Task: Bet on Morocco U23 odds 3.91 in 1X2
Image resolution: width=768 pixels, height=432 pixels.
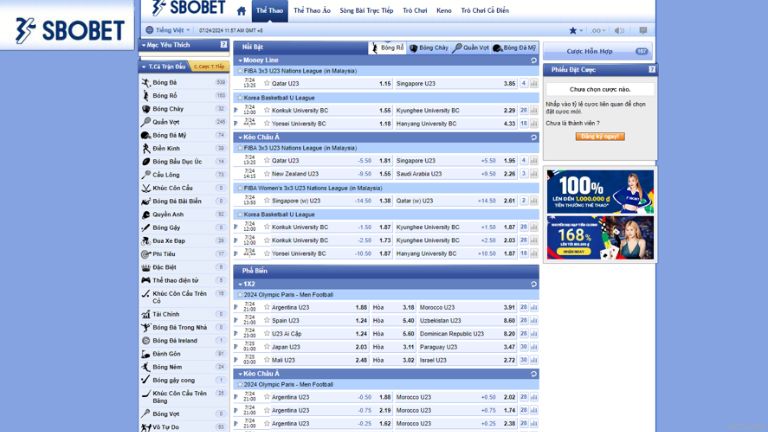Action: point(509,308)
